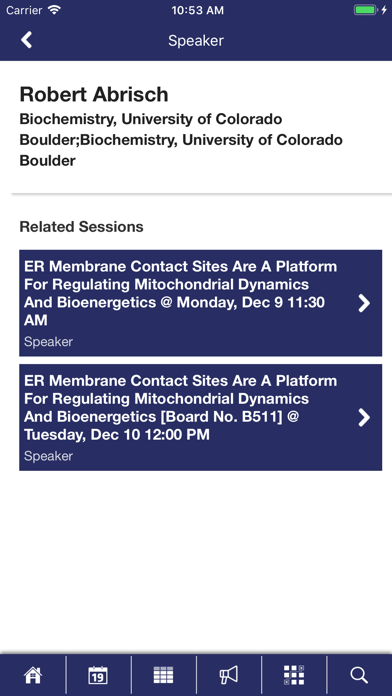Screen dimensions: 392x696
Task: Tap the Wi-Fi signal icon
Action: click(54, 10)
